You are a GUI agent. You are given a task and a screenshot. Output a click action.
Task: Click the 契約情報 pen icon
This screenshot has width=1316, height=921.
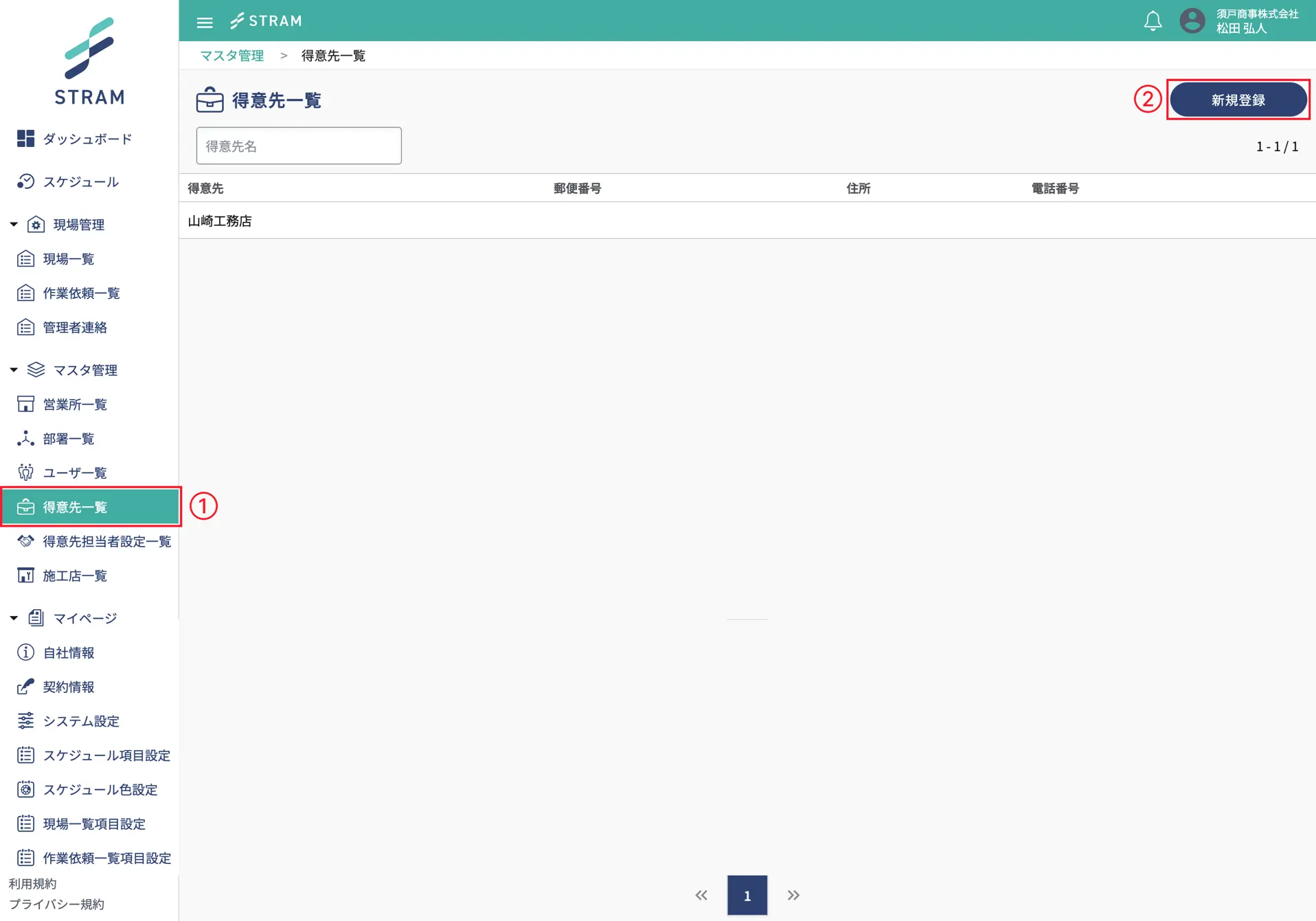point(25,687)
